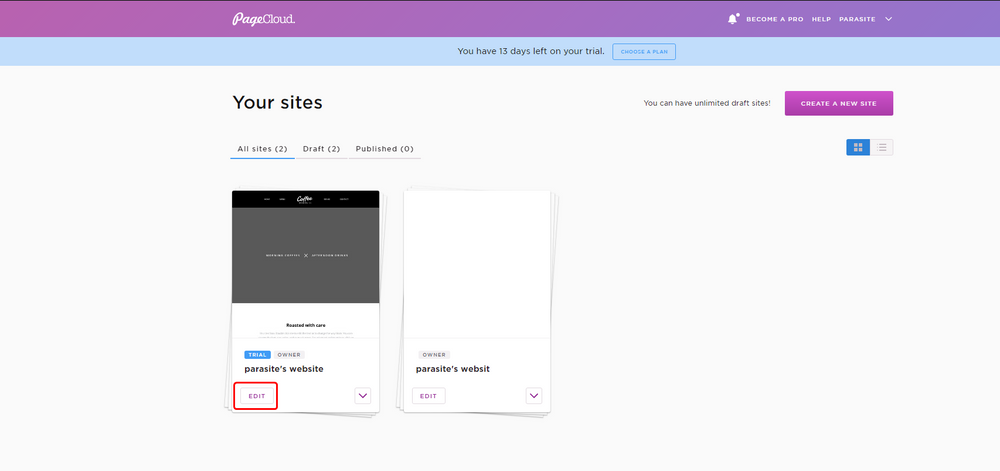Switch to list view layout
1000x471 pixels.
point(881,147)
